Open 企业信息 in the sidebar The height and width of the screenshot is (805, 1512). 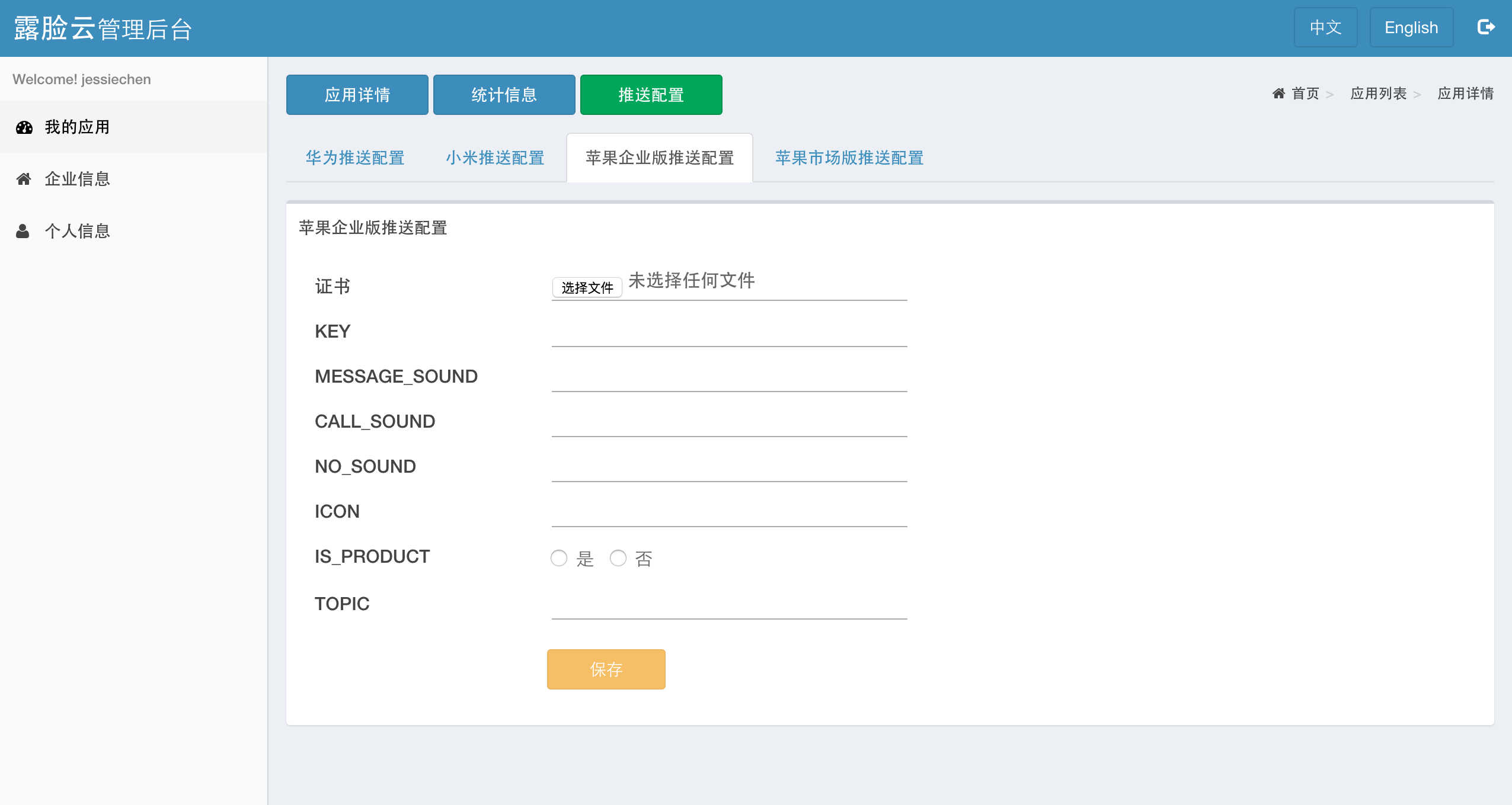[x=134, y=179]
